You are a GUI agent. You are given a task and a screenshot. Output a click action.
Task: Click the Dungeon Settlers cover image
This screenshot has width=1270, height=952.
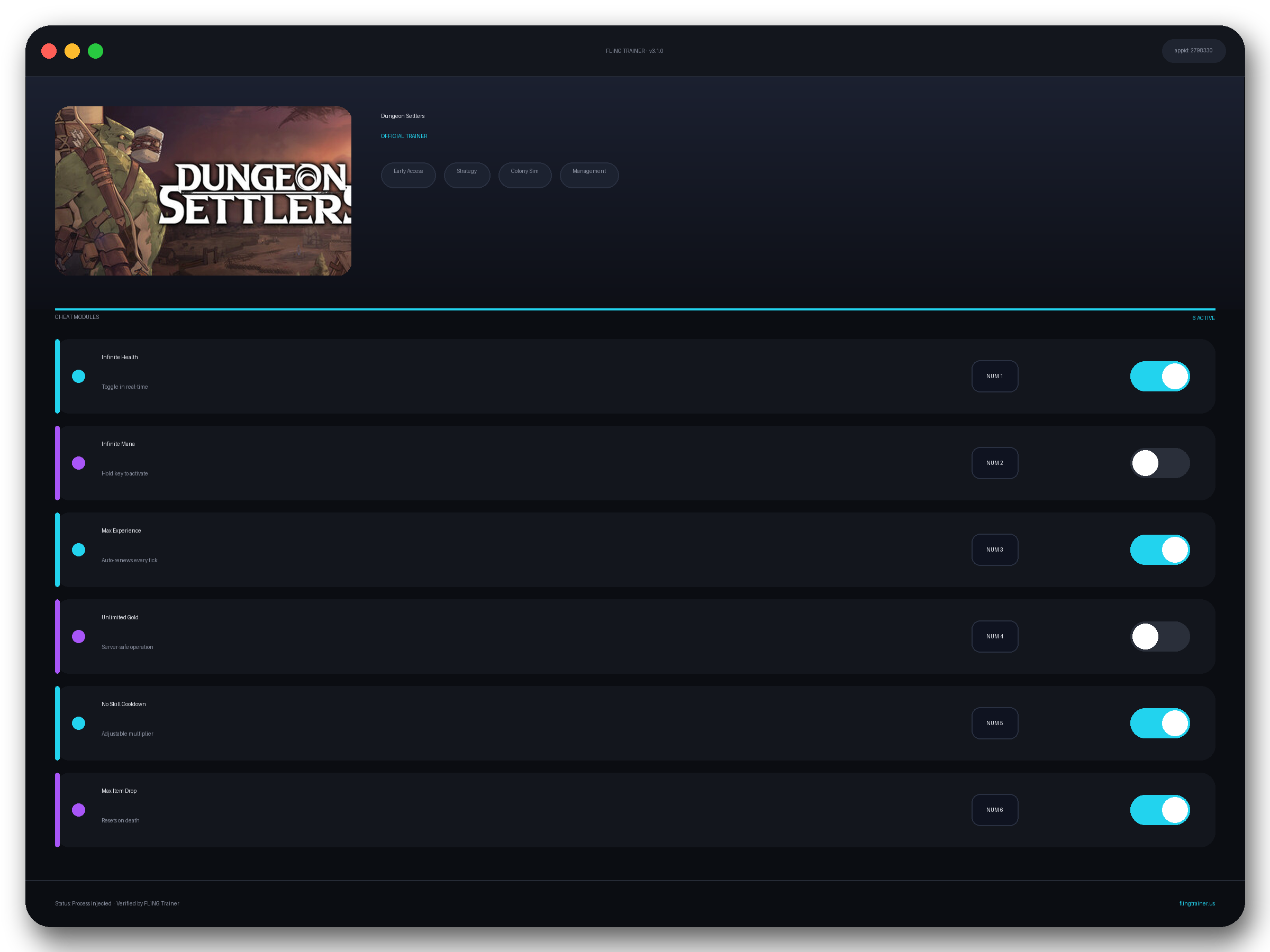[x=203, y=190]
